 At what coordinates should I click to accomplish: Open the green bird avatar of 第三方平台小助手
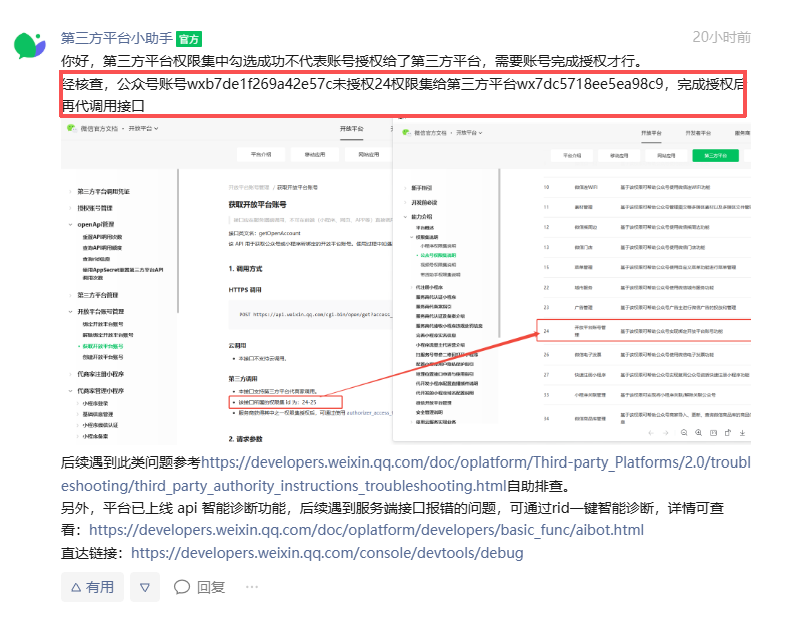coord(30,45)
